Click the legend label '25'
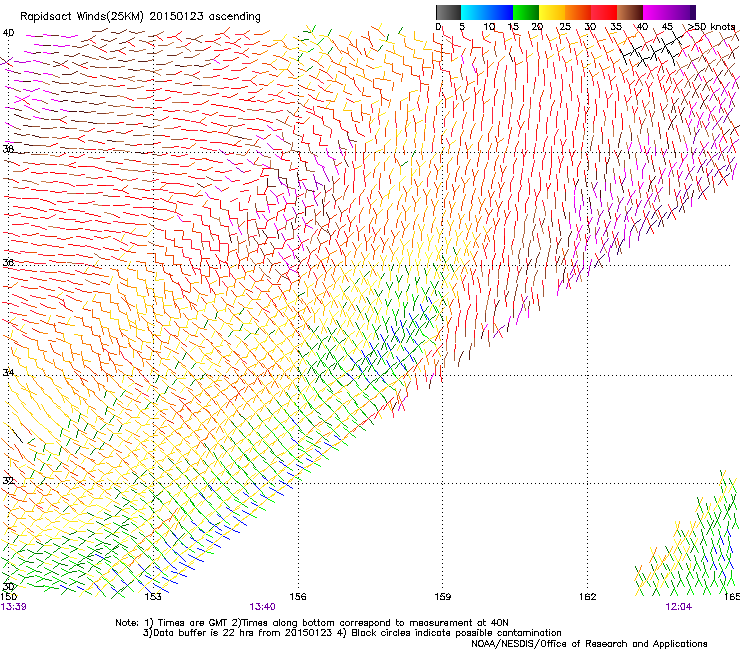Screen dimensions: 740x650 [x=564, y=27]
